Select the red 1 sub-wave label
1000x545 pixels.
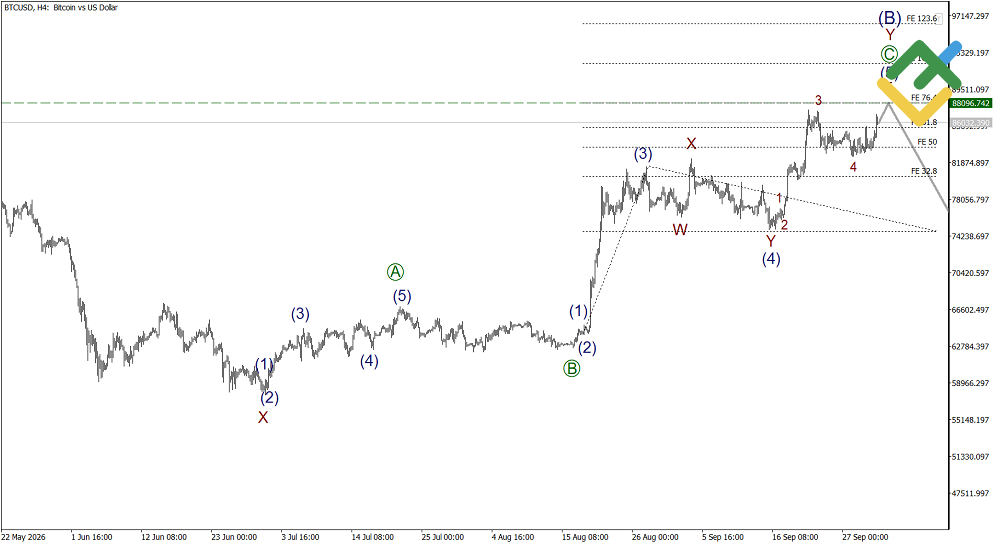779,199
